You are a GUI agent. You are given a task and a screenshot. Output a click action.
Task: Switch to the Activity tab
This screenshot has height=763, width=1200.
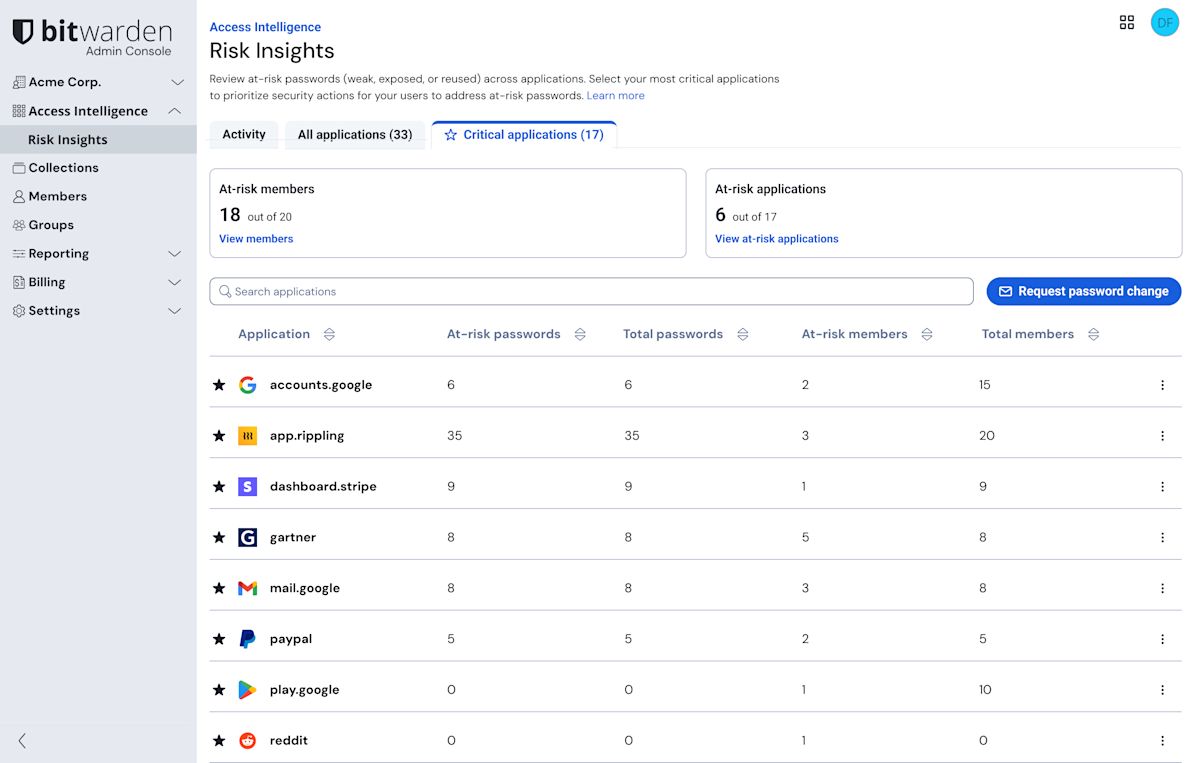point(244,135)
